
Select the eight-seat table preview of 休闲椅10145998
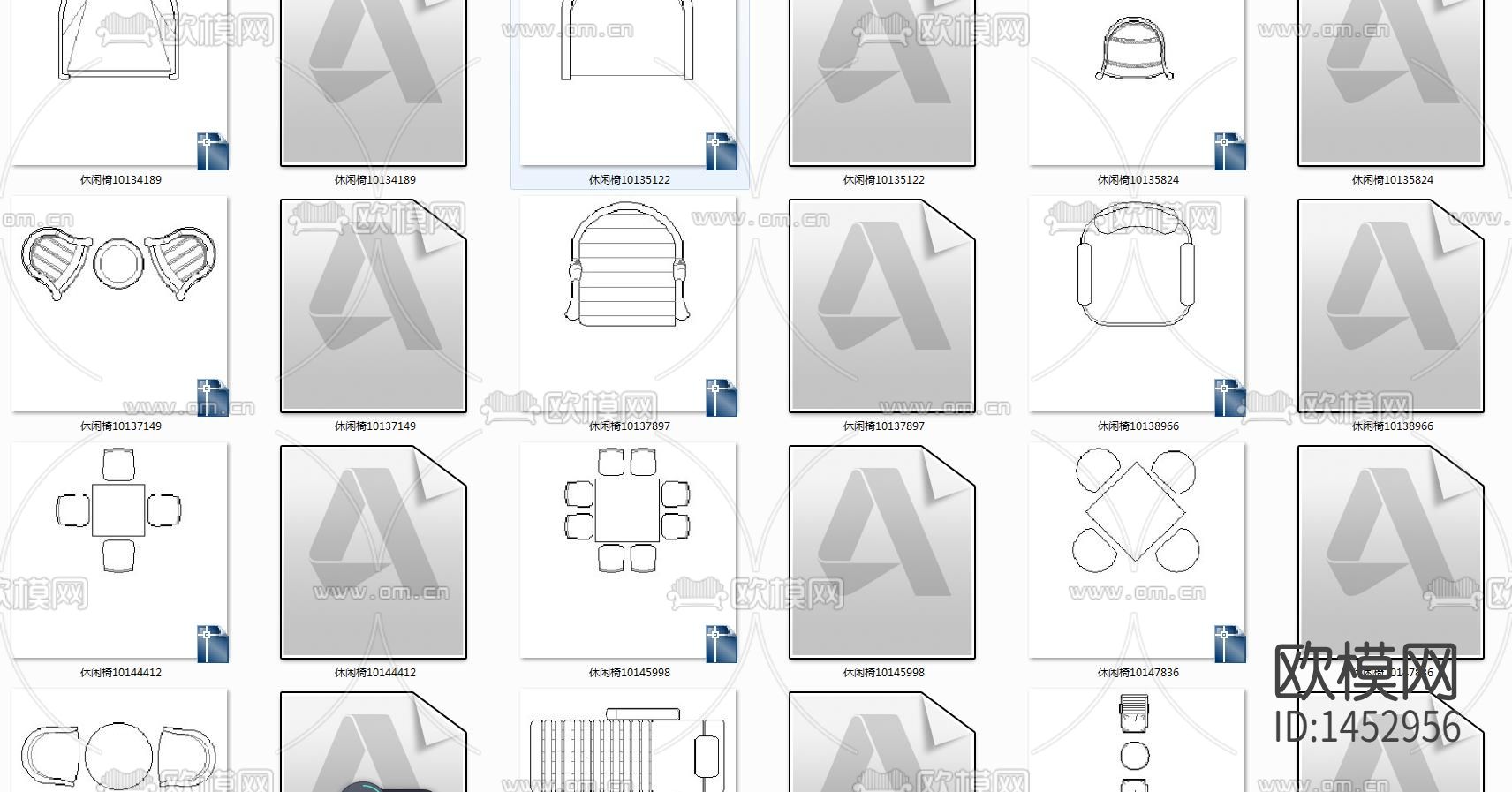coord(629,551)
